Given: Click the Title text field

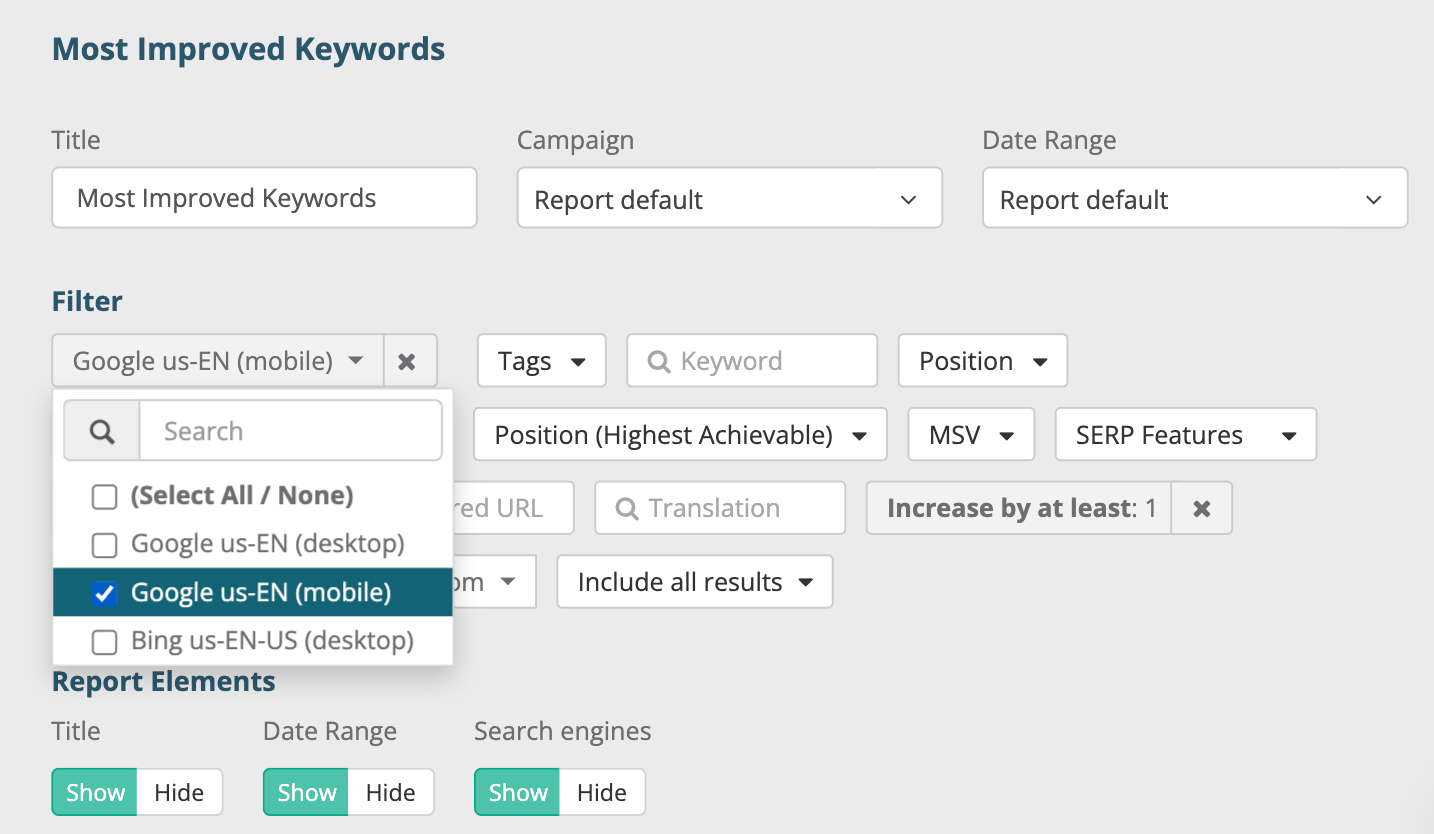Looking at the screenshot, I should (x=264, y=197).
